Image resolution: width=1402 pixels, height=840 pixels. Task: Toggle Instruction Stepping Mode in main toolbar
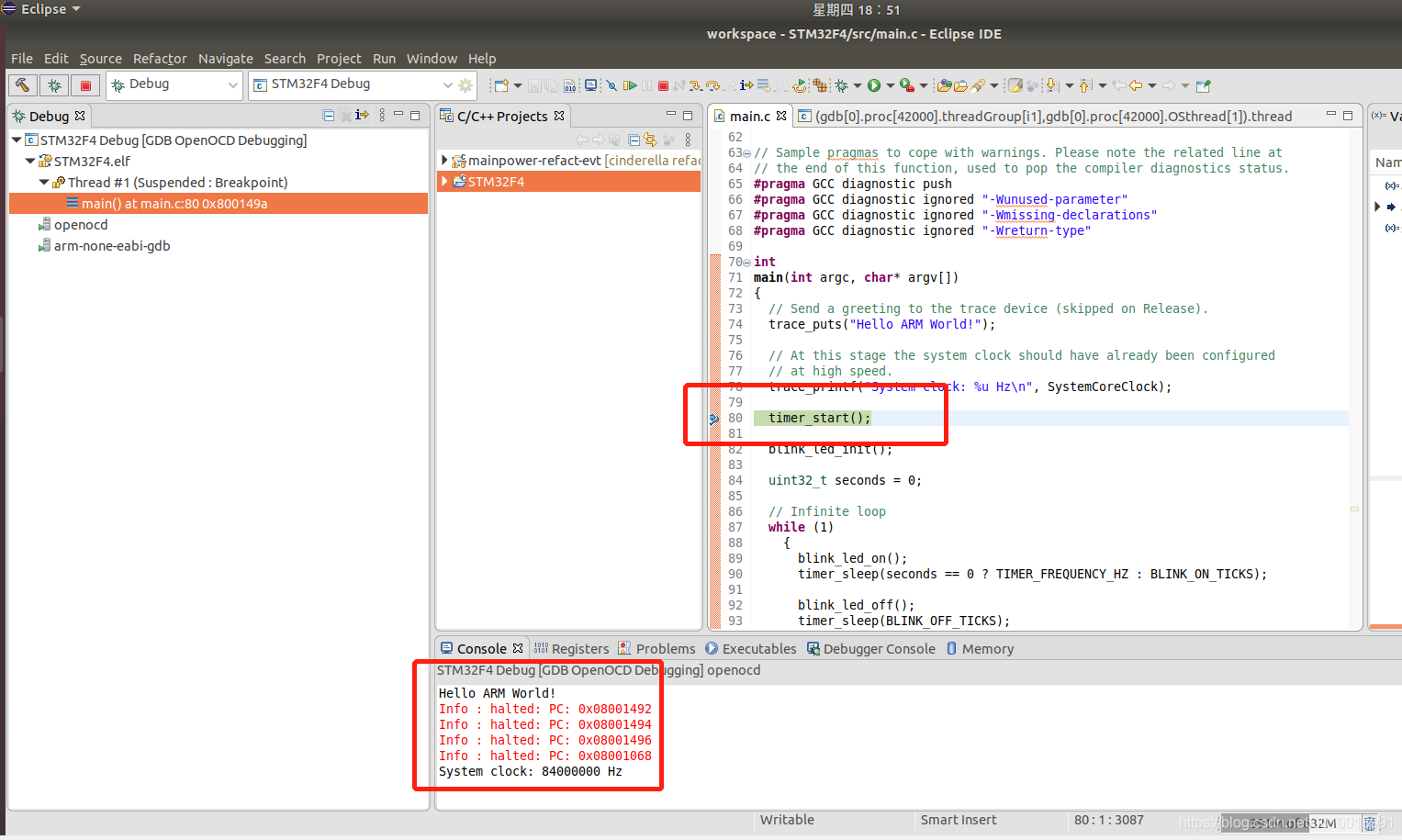point(746,85)
